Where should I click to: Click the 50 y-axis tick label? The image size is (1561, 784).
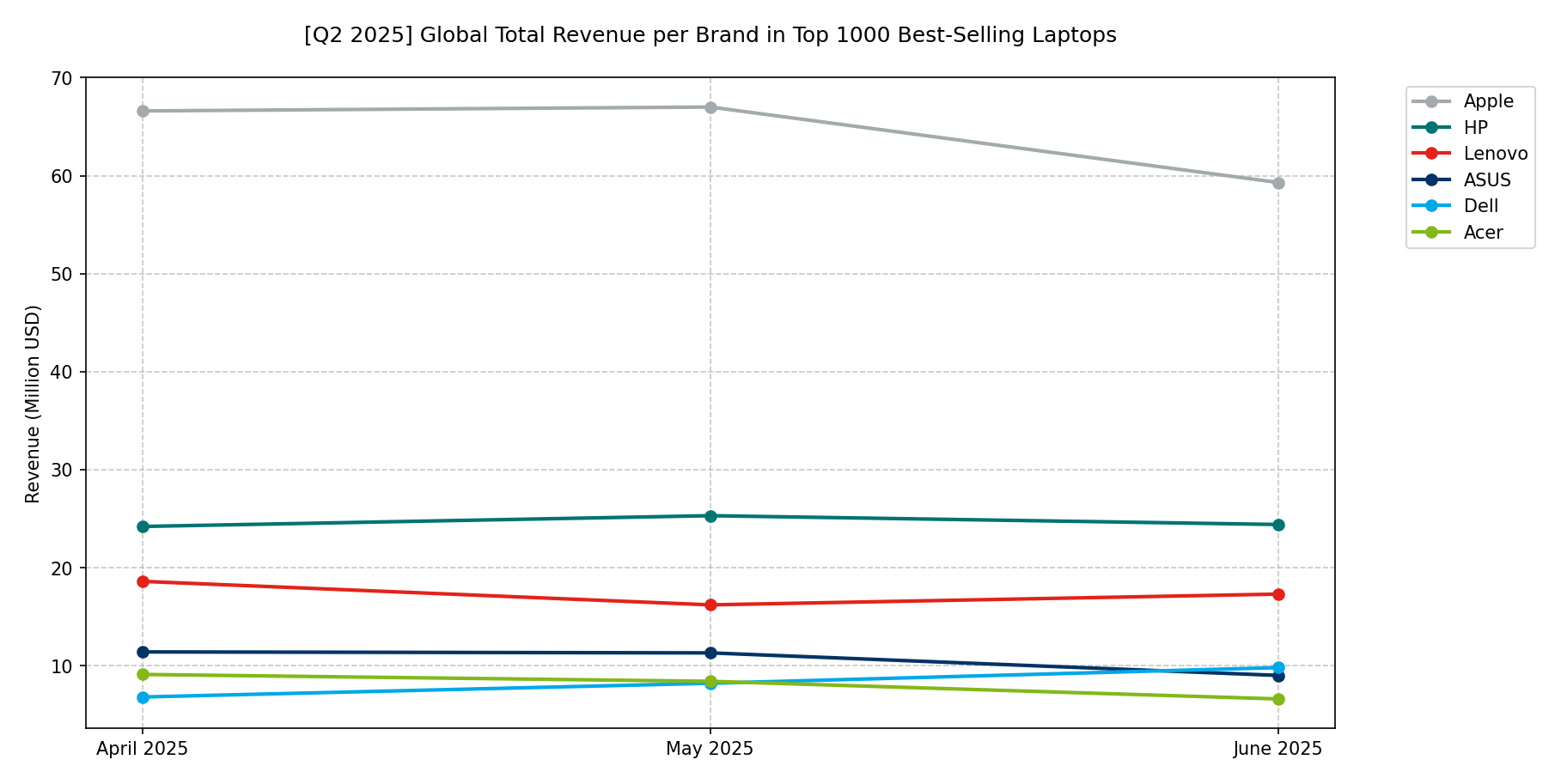[x=63, y=274]
